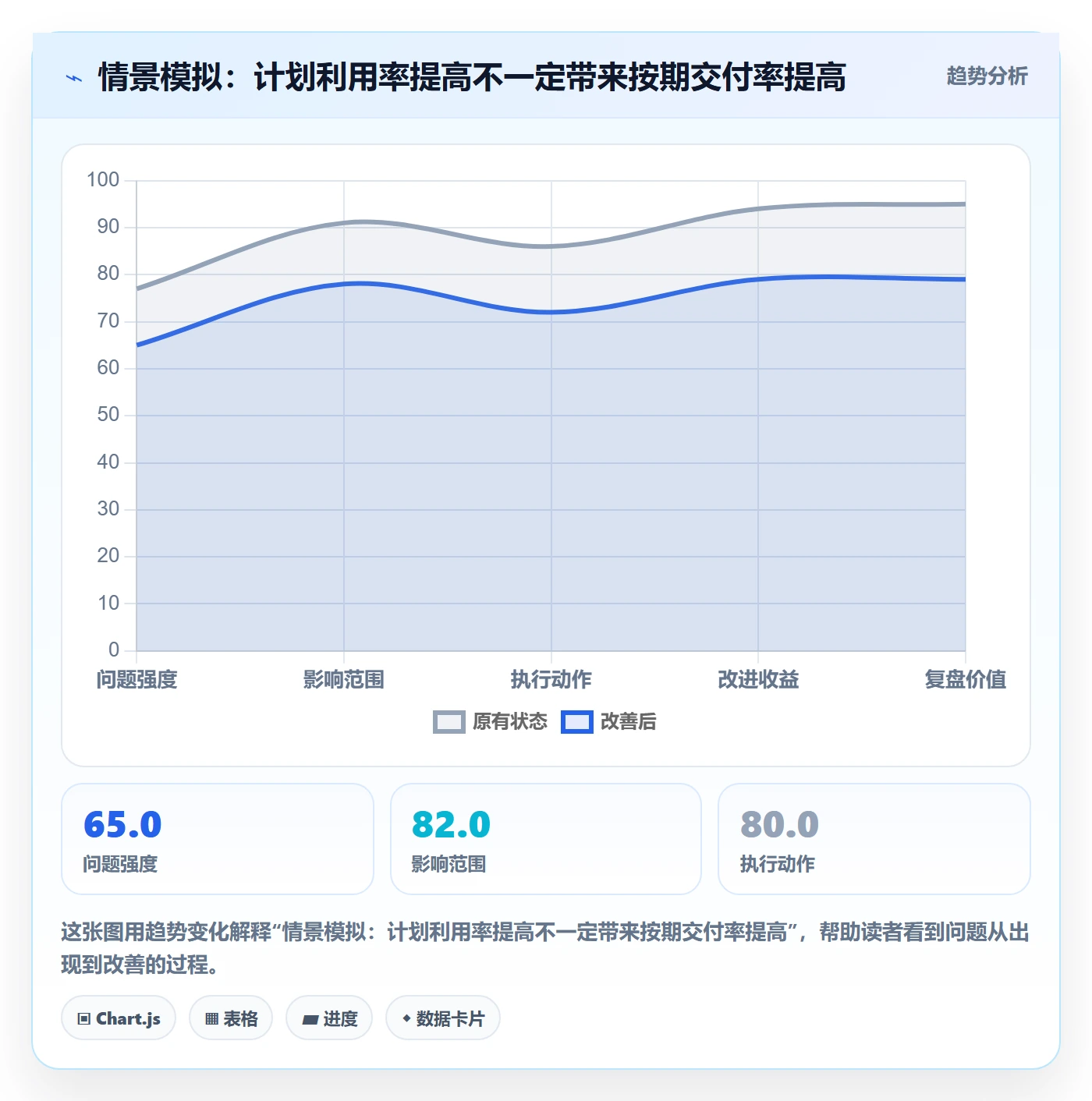This screenshot has width=1092, height=1101.
Task: Click the 82.0 value text
Action: click(451, 825)
